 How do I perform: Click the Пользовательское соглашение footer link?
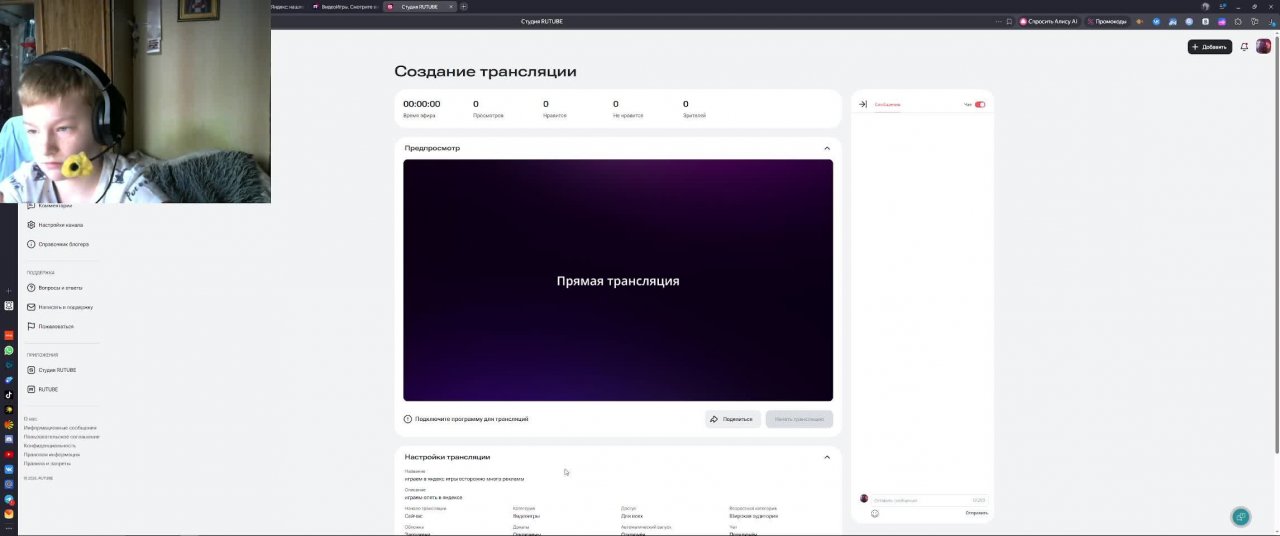tap(62, 437)
